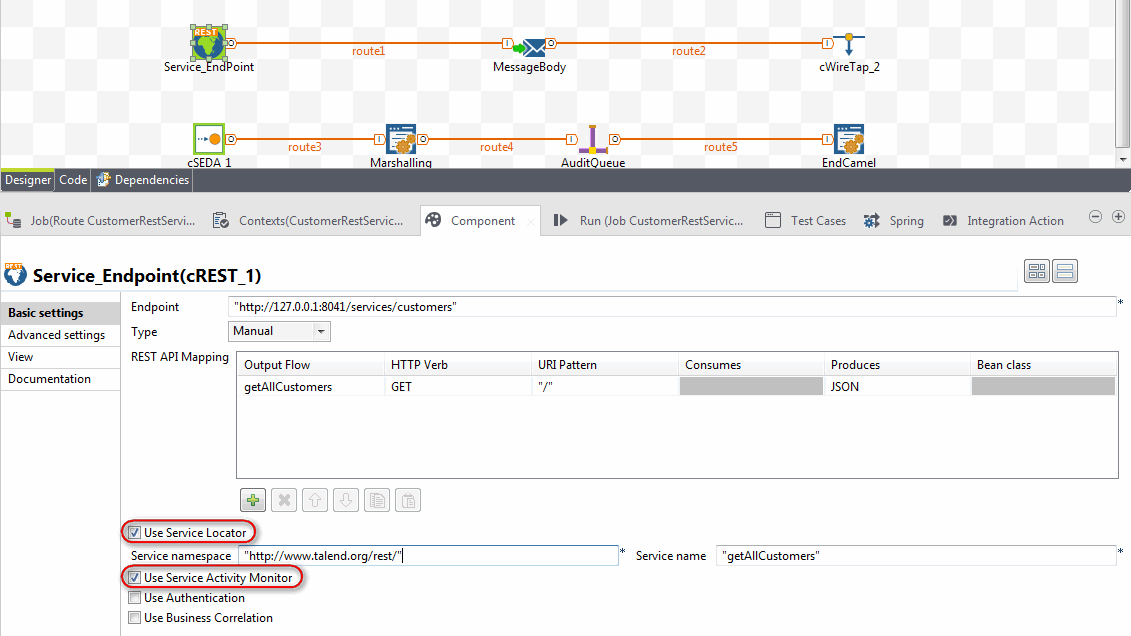
Task: Click the Test Cases tab icon
Action: point(773,220)
